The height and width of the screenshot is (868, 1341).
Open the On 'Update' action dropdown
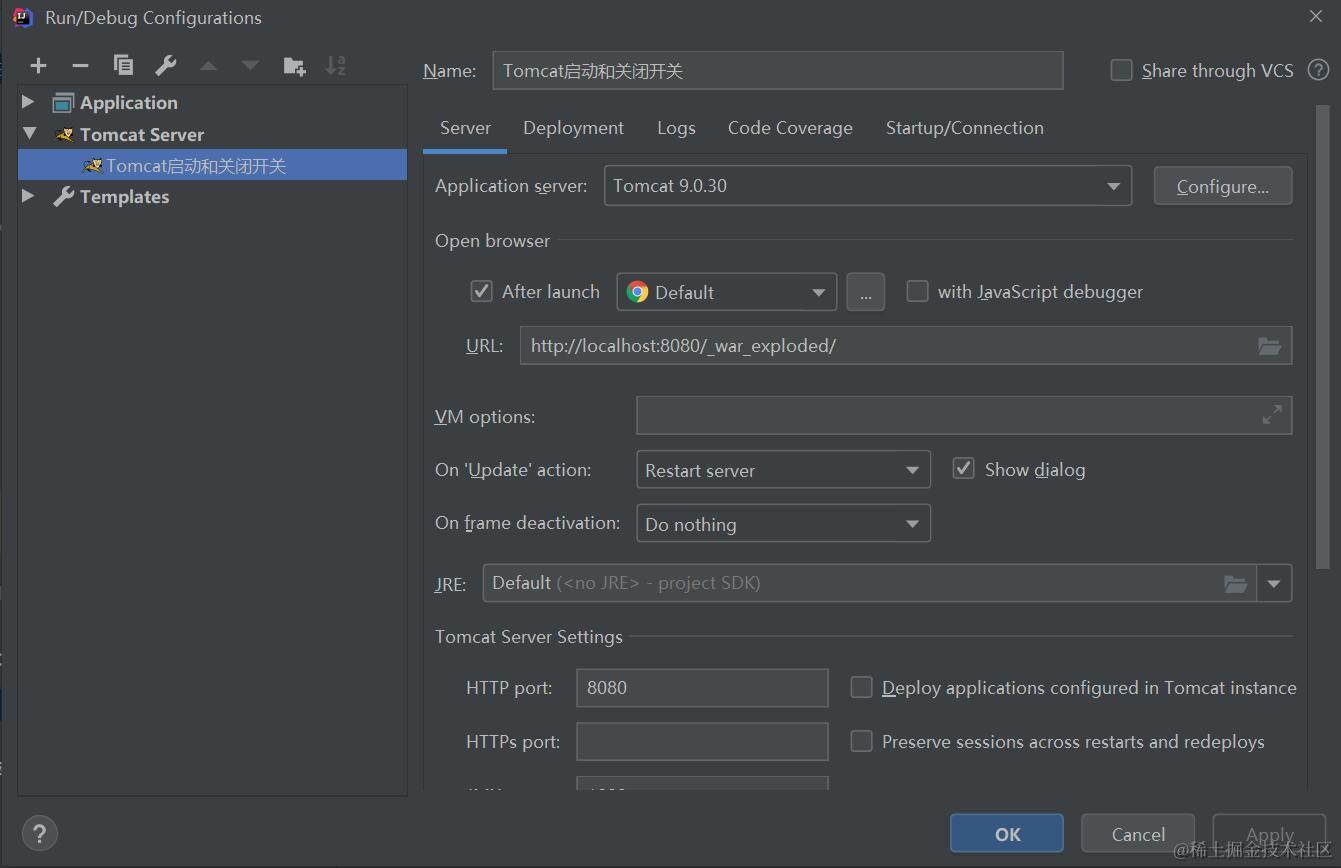783,470
